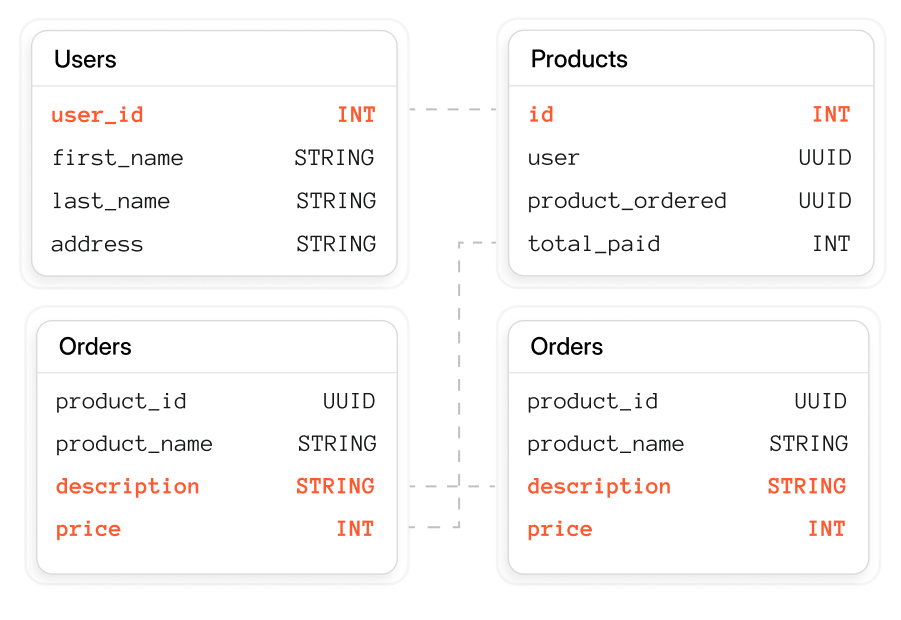Select the id key field in Products
901x620 pixels.
541,115
